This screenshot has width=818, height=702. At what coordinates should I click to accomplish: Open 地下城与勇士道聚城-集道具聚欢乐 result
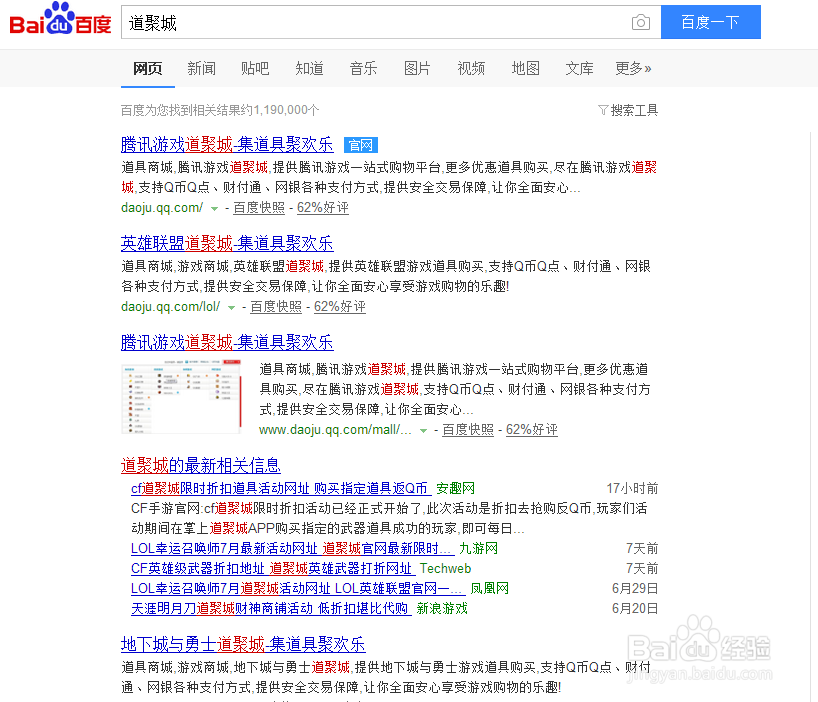[x=243, y=645]
